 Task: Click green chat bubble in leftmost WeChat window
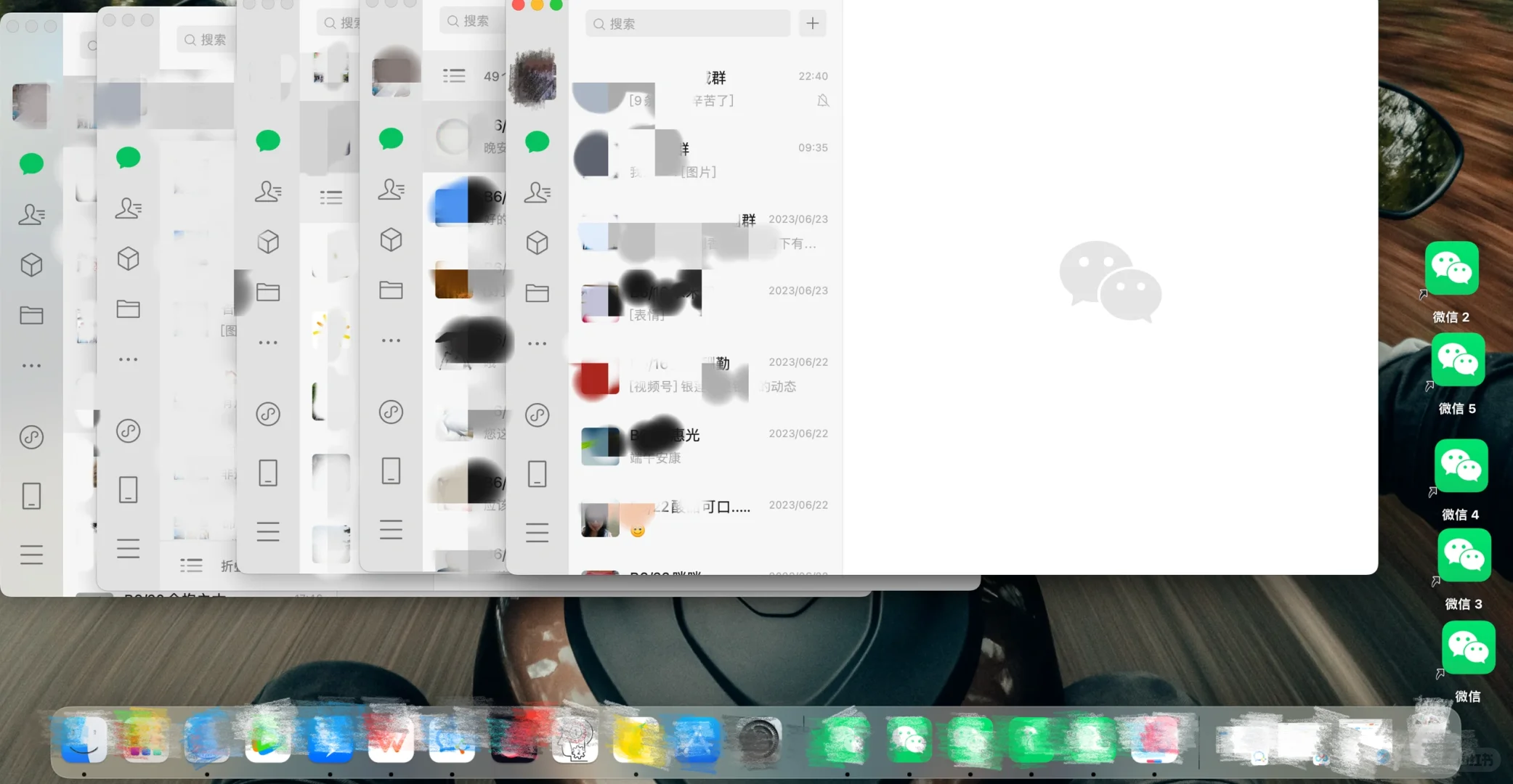coord(31,163)
